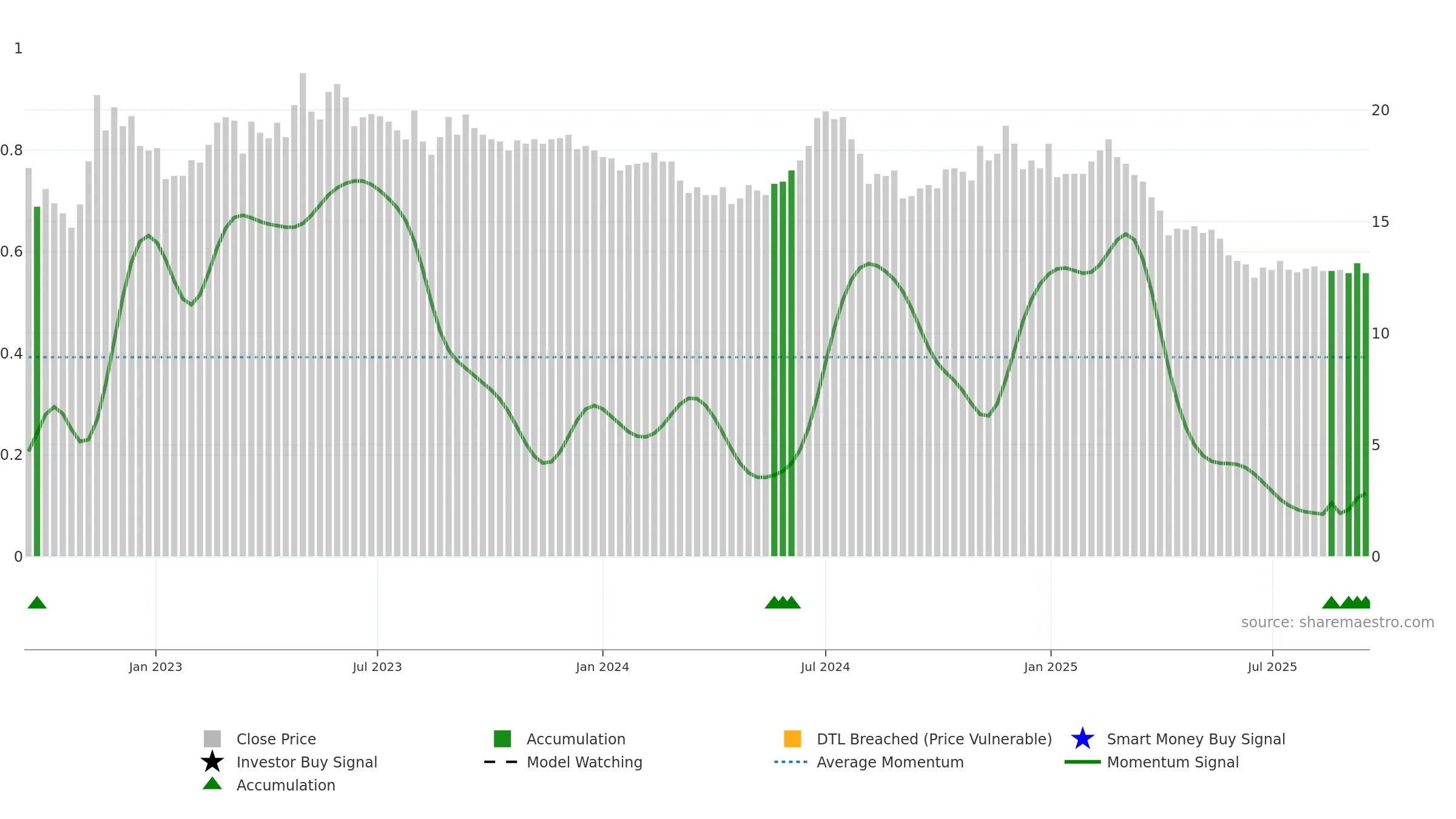
Task: Click the gray Close Price legend square
Action: (212, 739)
